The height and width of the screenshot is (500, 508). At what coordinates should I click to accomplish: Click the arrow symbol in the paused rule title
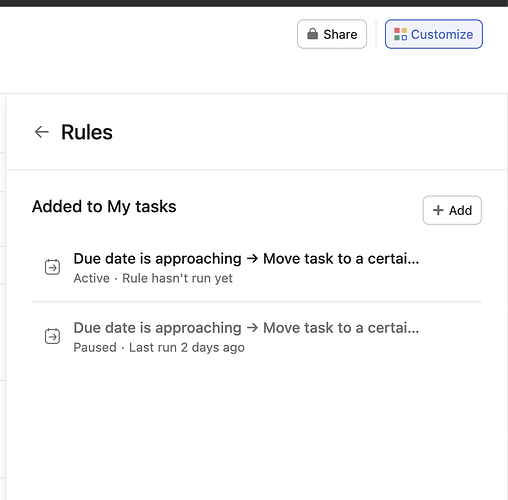[x=252, y=328]
